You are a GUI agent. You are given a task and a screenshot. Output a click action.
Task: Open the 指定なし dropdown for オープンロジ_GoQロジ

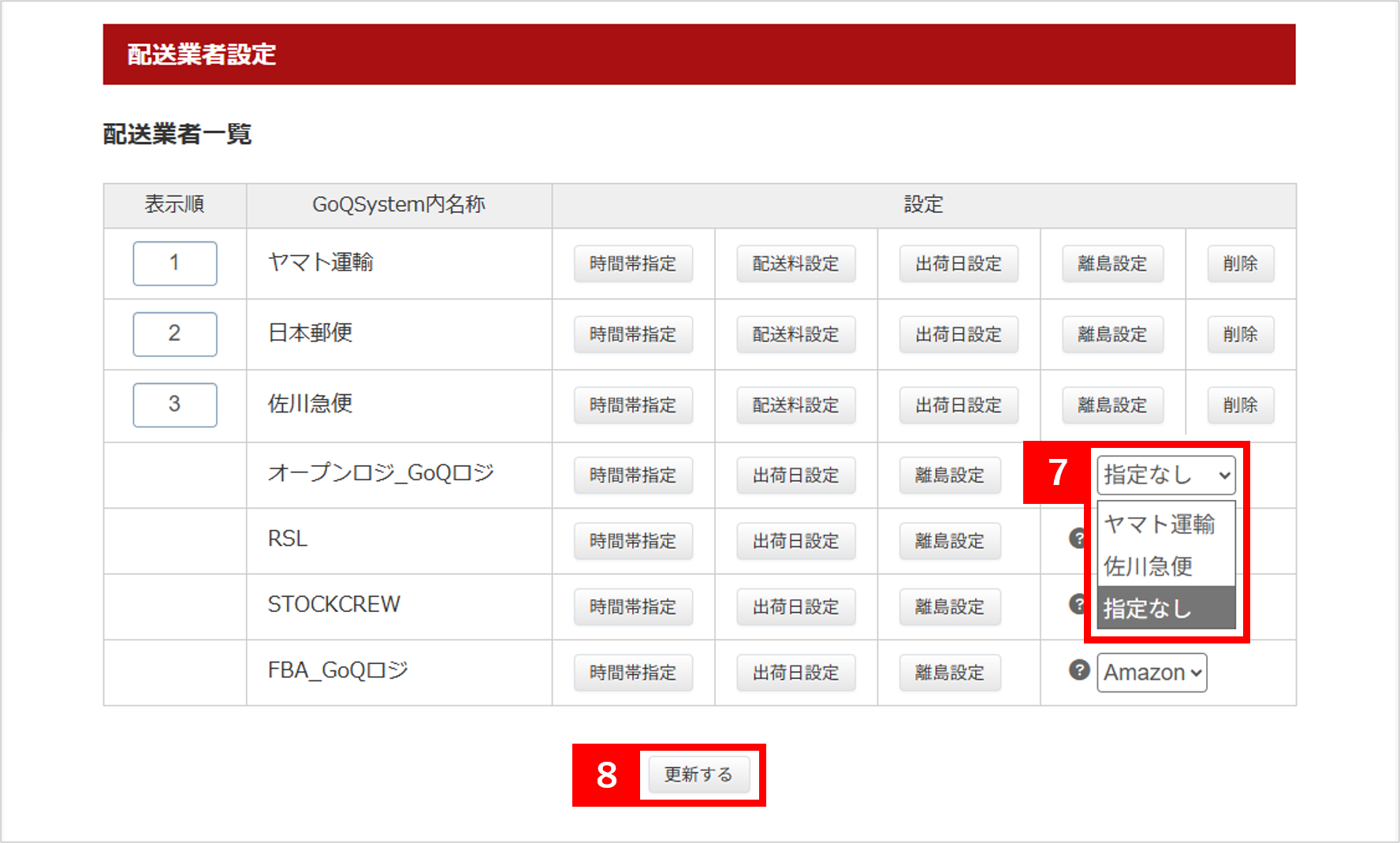pos(1165,475)
